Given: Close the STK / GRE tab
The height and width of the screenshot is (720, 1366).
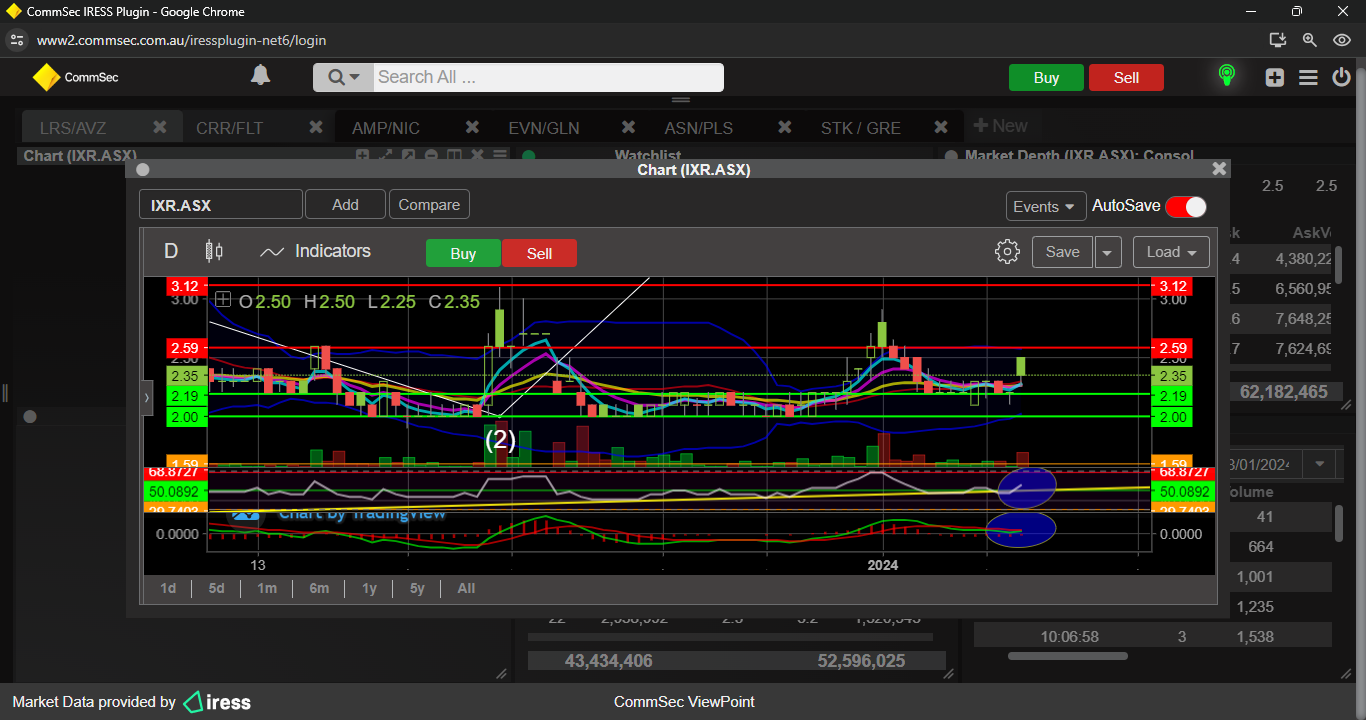Looking at the screenshot, I should [x=941, y=127].
